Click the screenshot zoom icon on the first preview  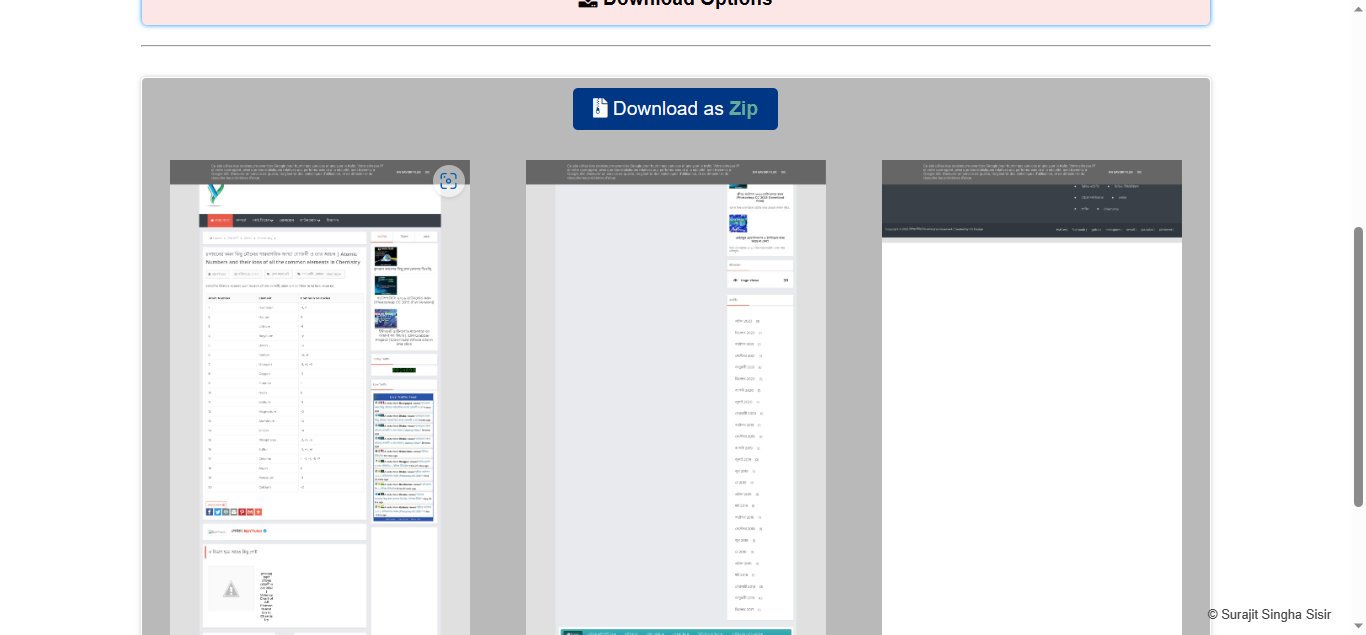point(449,180)
